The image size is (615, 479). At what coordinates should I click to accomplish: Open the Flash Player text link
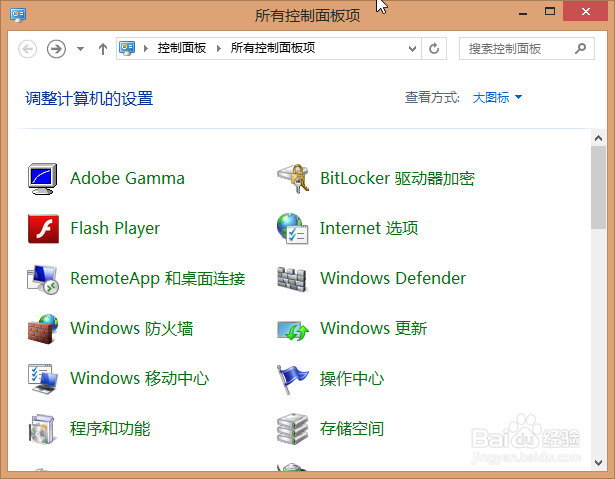click(x=115, y=229)
